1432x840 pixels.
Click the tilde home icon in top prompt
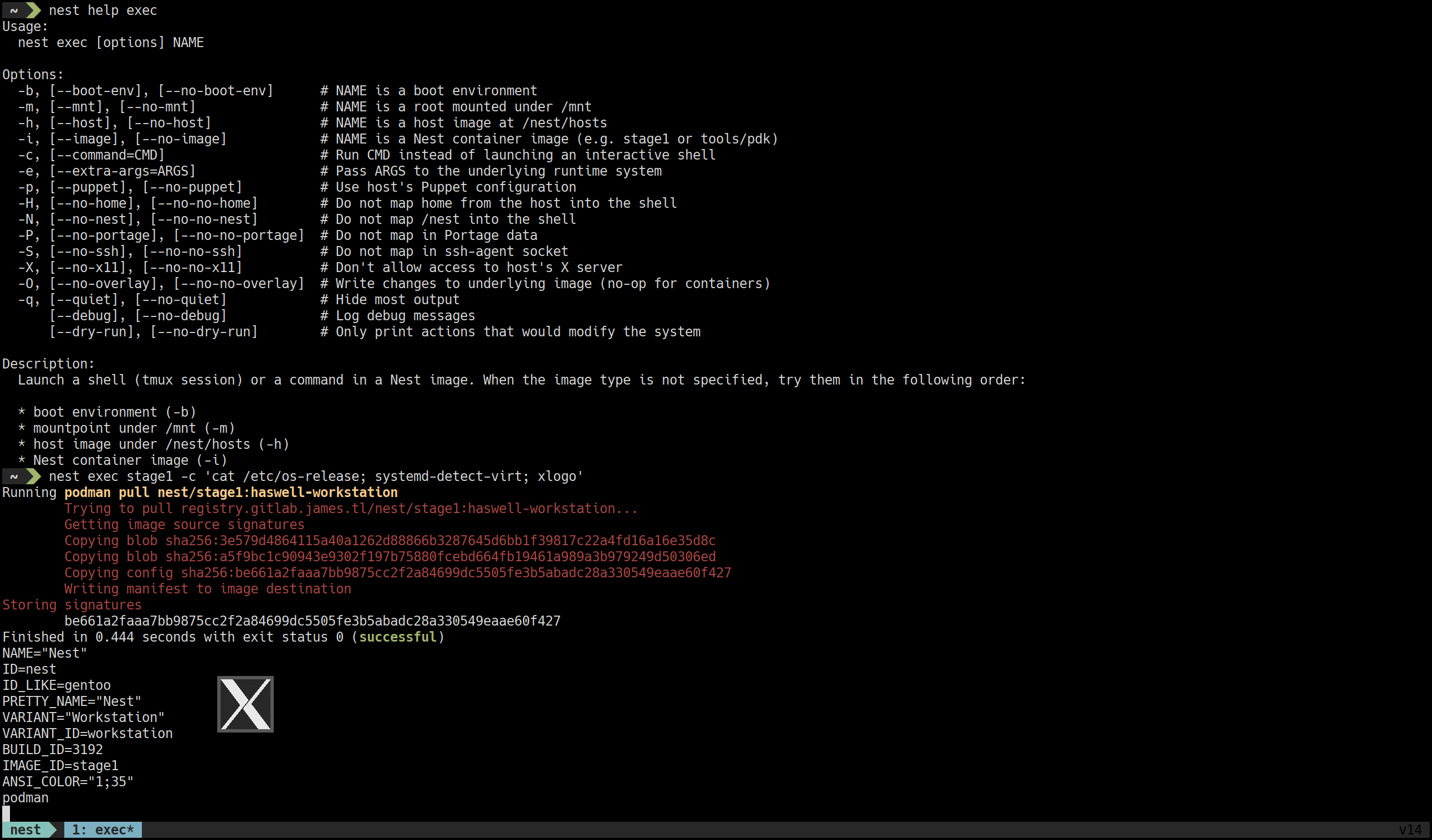pyautogui.click(x=14, y=10)
